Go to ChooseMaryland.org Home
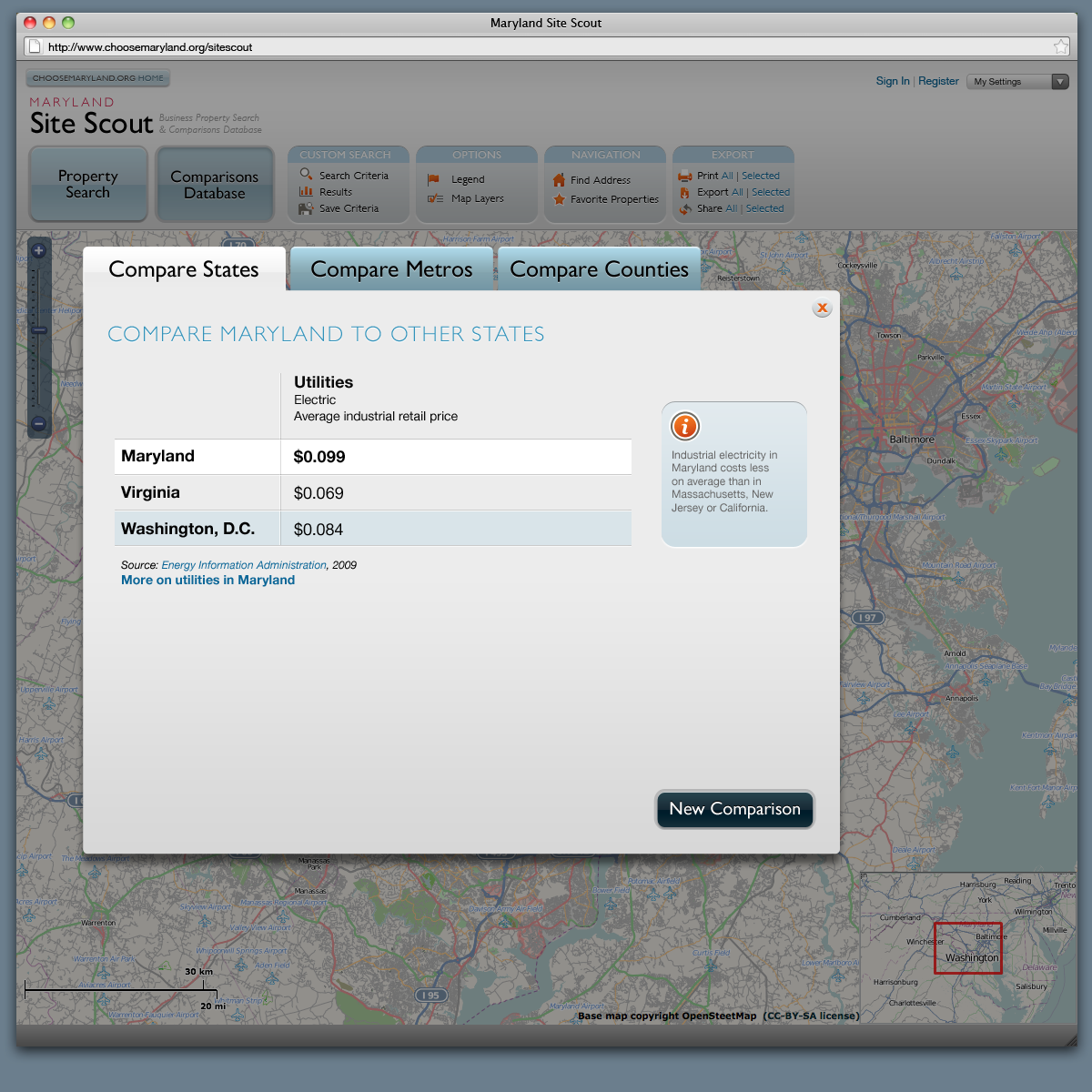1092x1092 pixels. 98,78
